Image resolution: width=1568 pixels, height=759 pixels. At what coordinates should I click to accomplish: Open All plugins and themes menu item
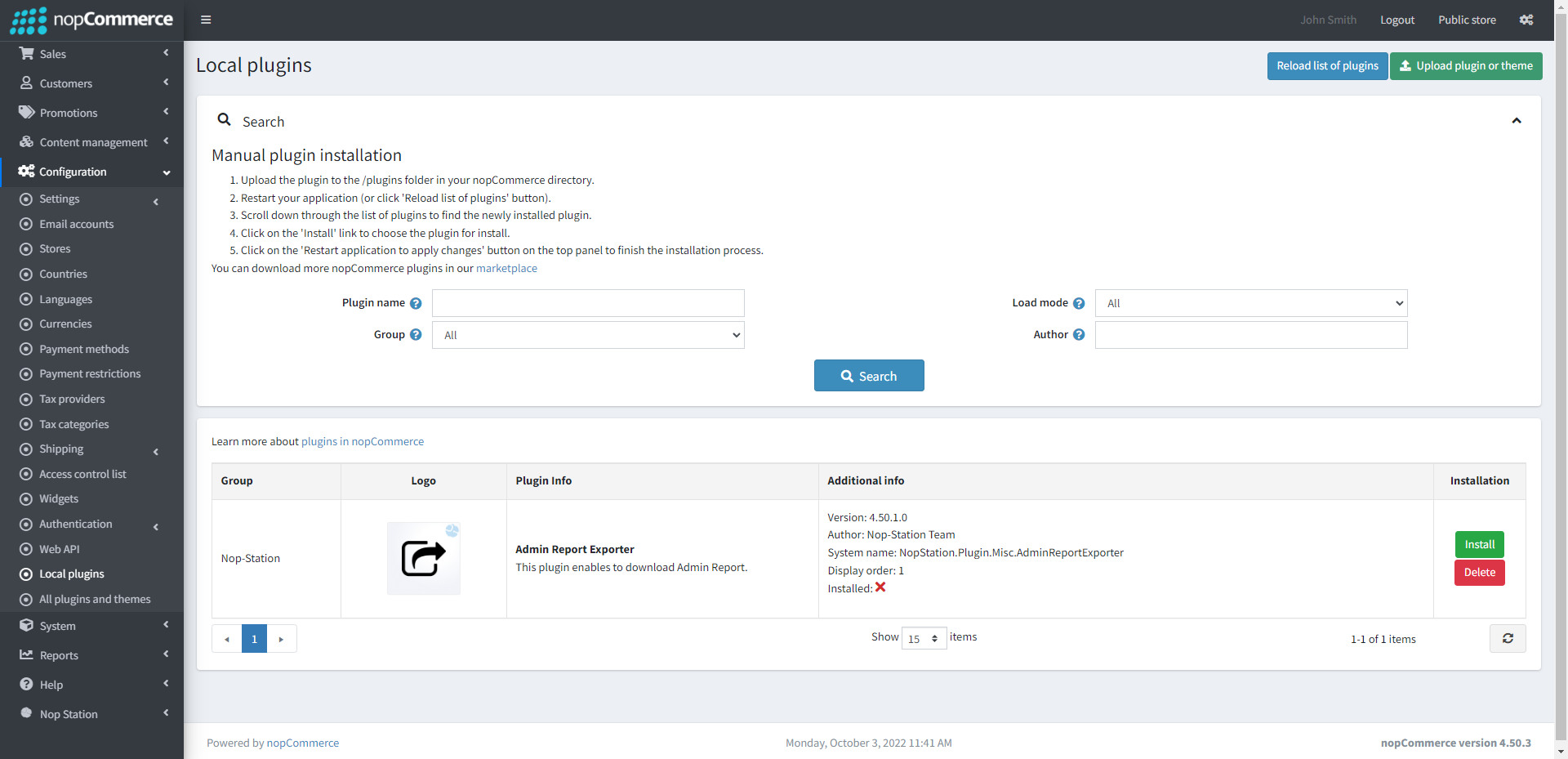pos(95,600)
